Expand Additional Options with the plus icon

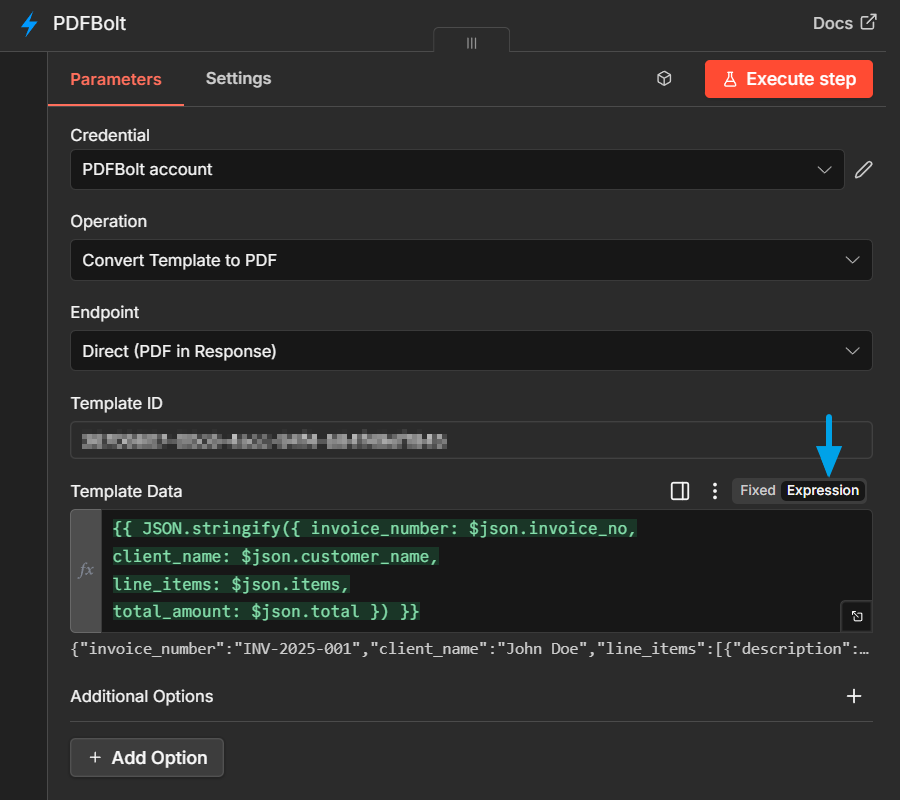pos(854,695)
